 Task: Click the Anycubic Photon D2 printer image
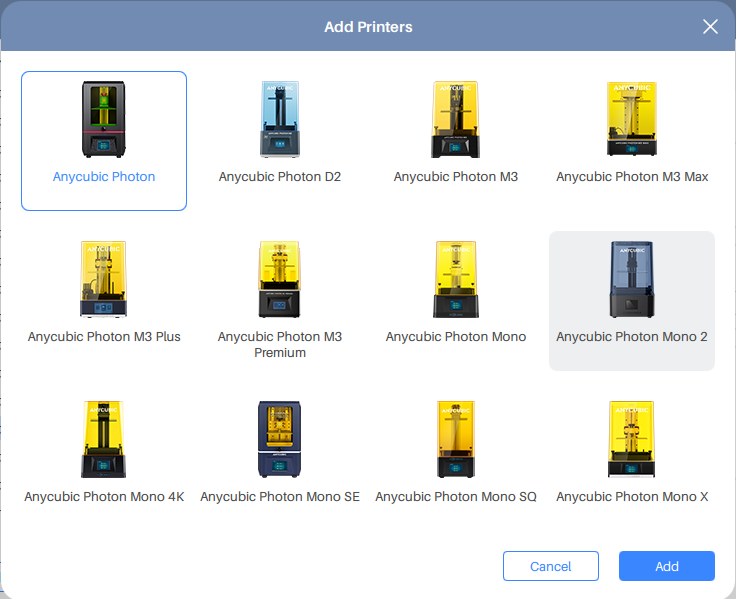pos(280,119)
